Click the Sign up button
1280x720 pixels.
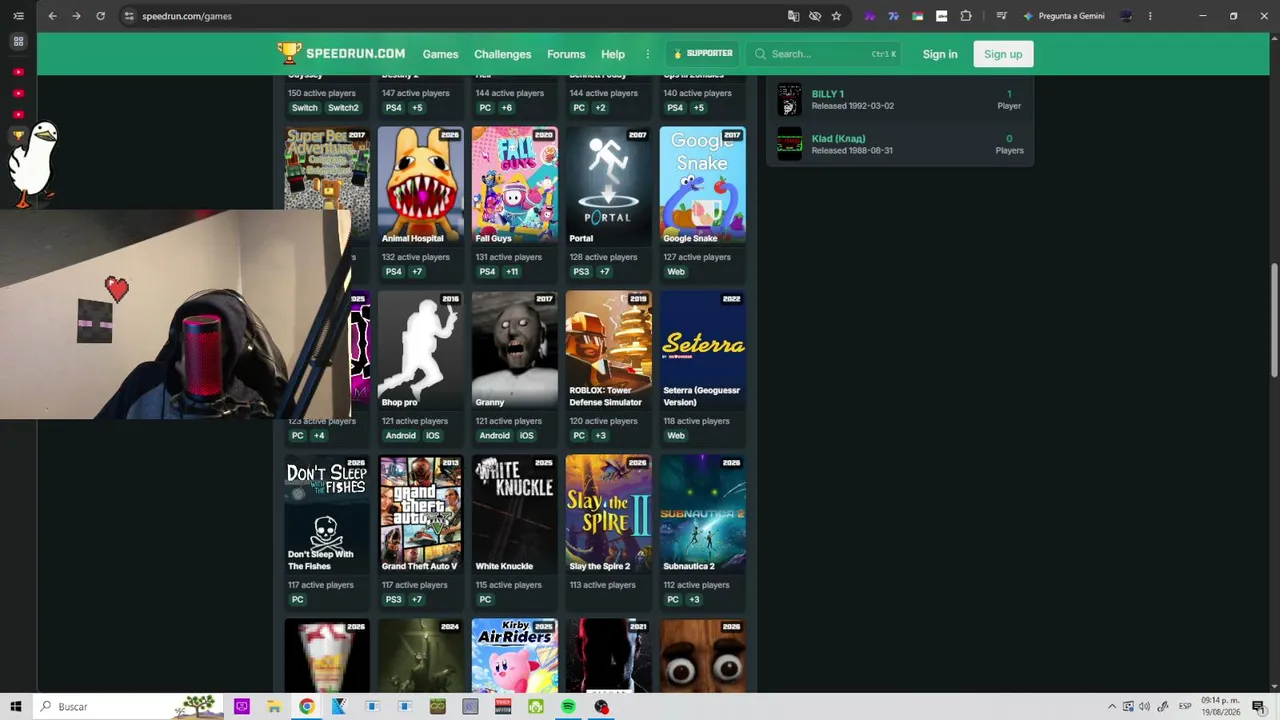1003,54
